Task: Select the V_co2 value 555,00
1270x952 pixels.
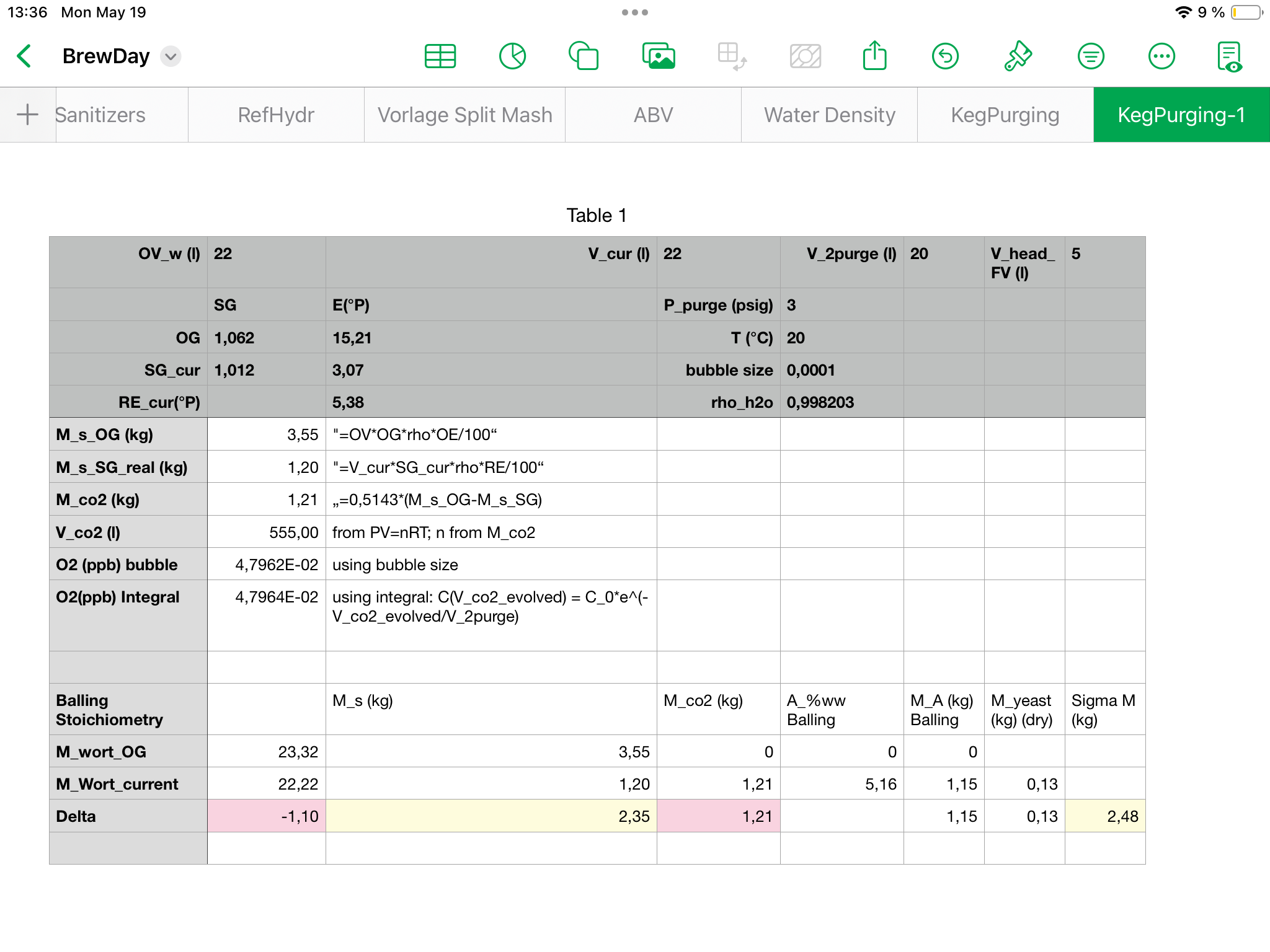Action: (267, 532)
